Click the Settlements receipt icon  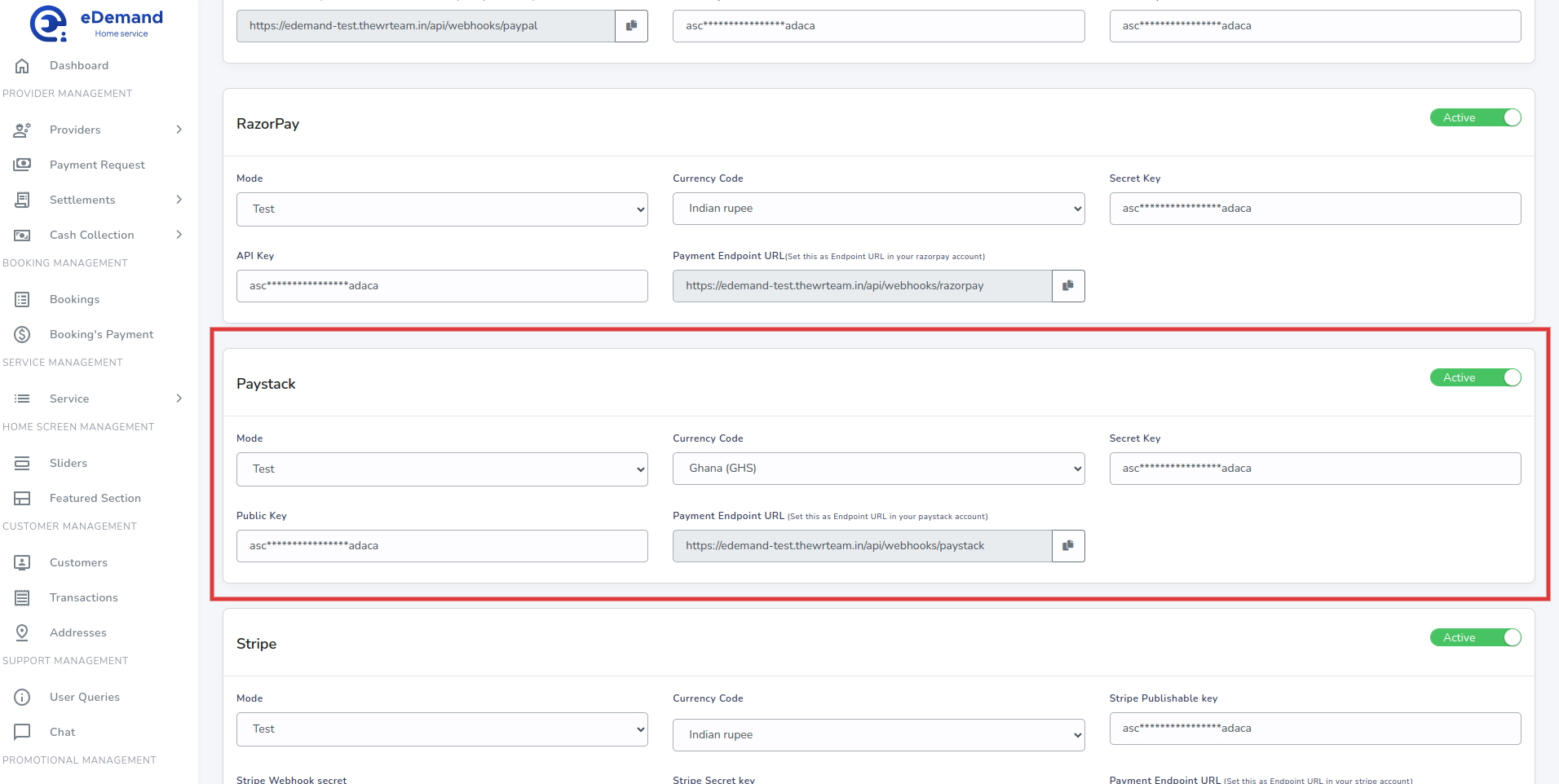tap(22, 200)
